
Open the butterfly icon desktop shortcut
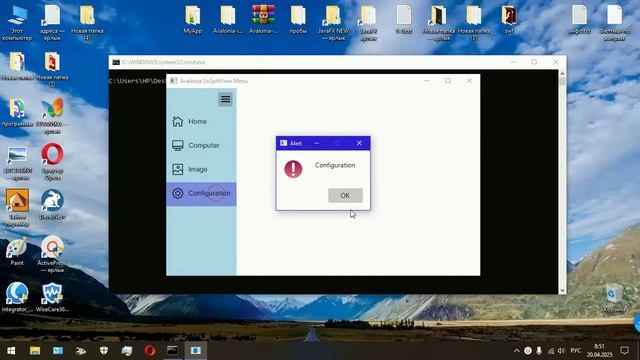pyautogui.click(x=52, y=116)
